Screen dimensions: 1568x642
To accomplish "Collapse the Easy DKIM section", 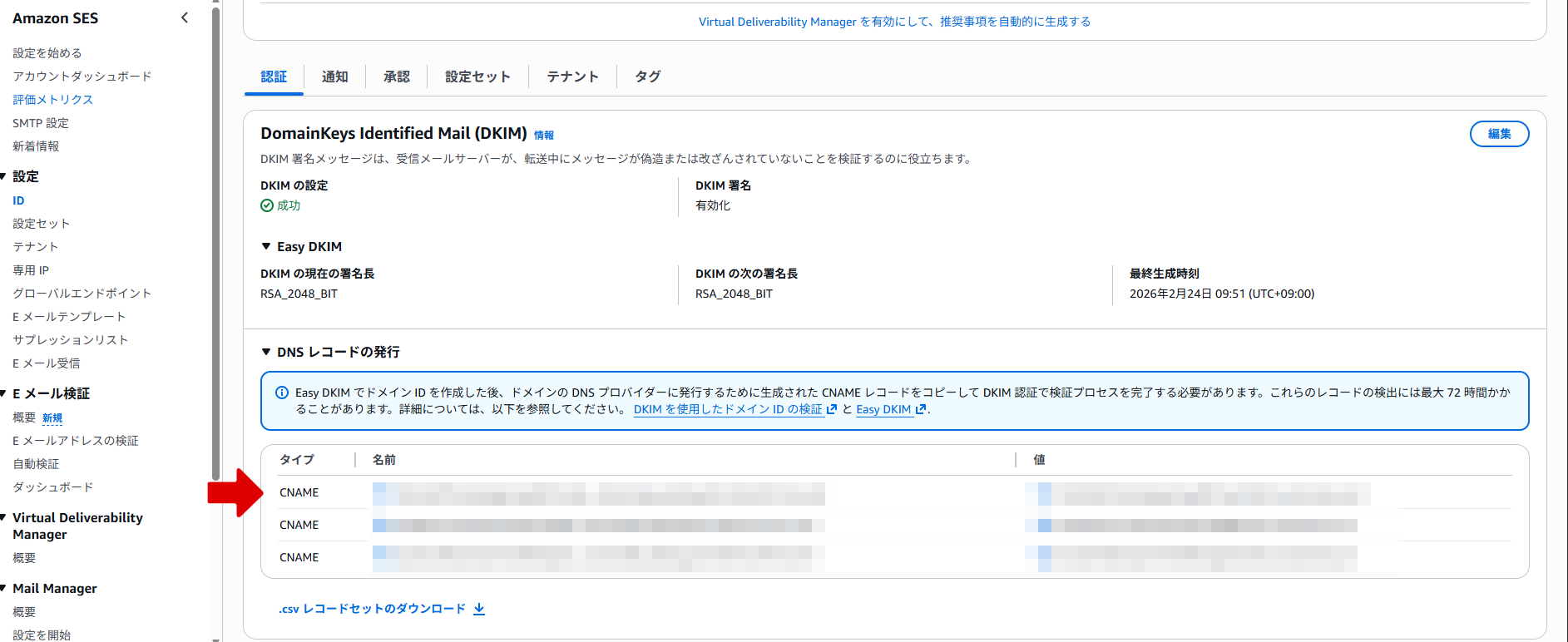I will [x=266, y=246].
